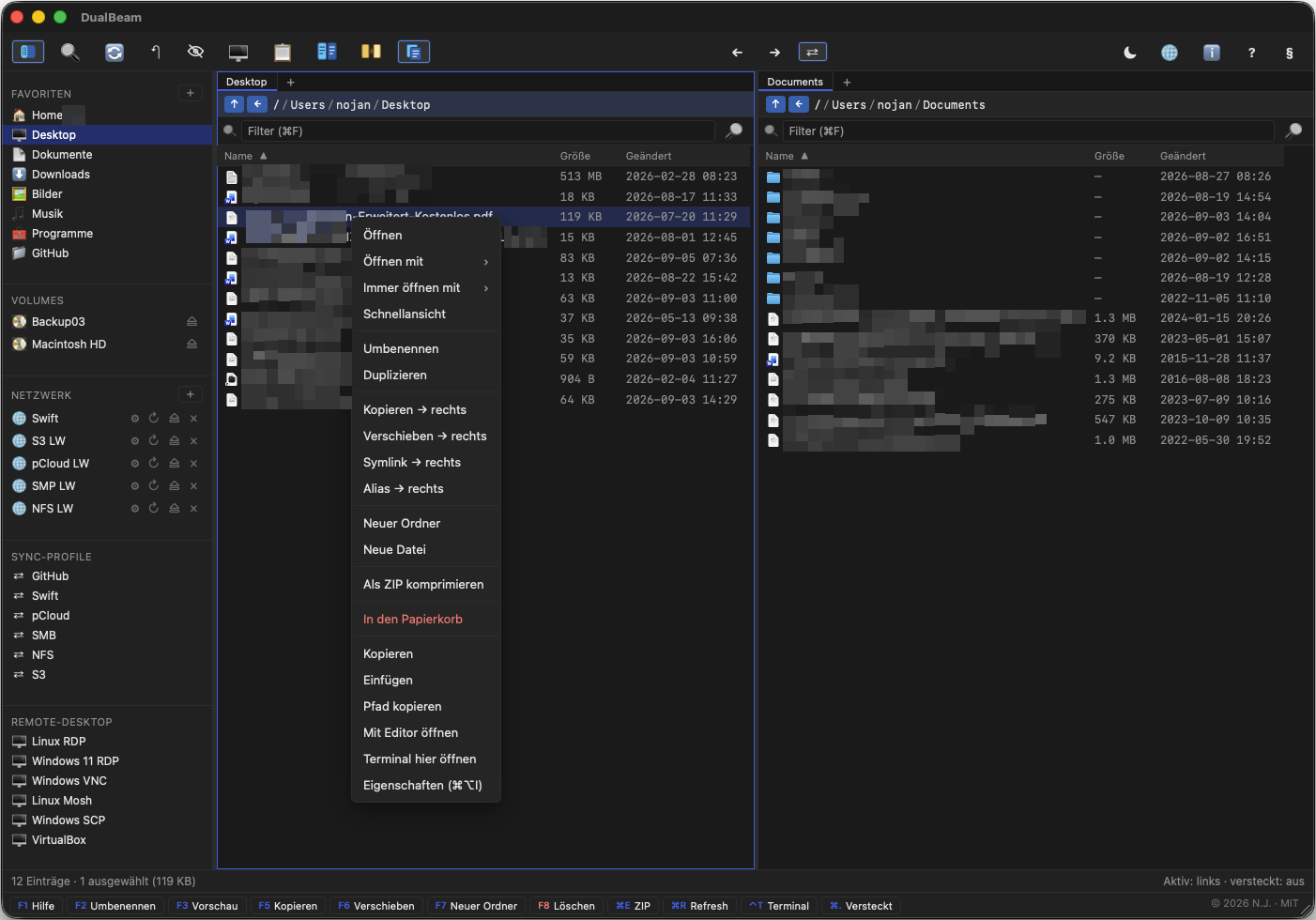This screenshot has height=920, width=1316.
Task: Click the clipboard icon in the toolbar
Action: click(283, 52)
